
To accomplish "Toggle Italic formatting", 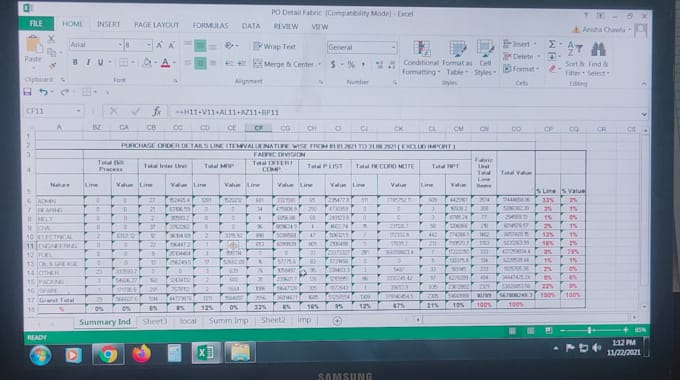I will click(88, 62).
